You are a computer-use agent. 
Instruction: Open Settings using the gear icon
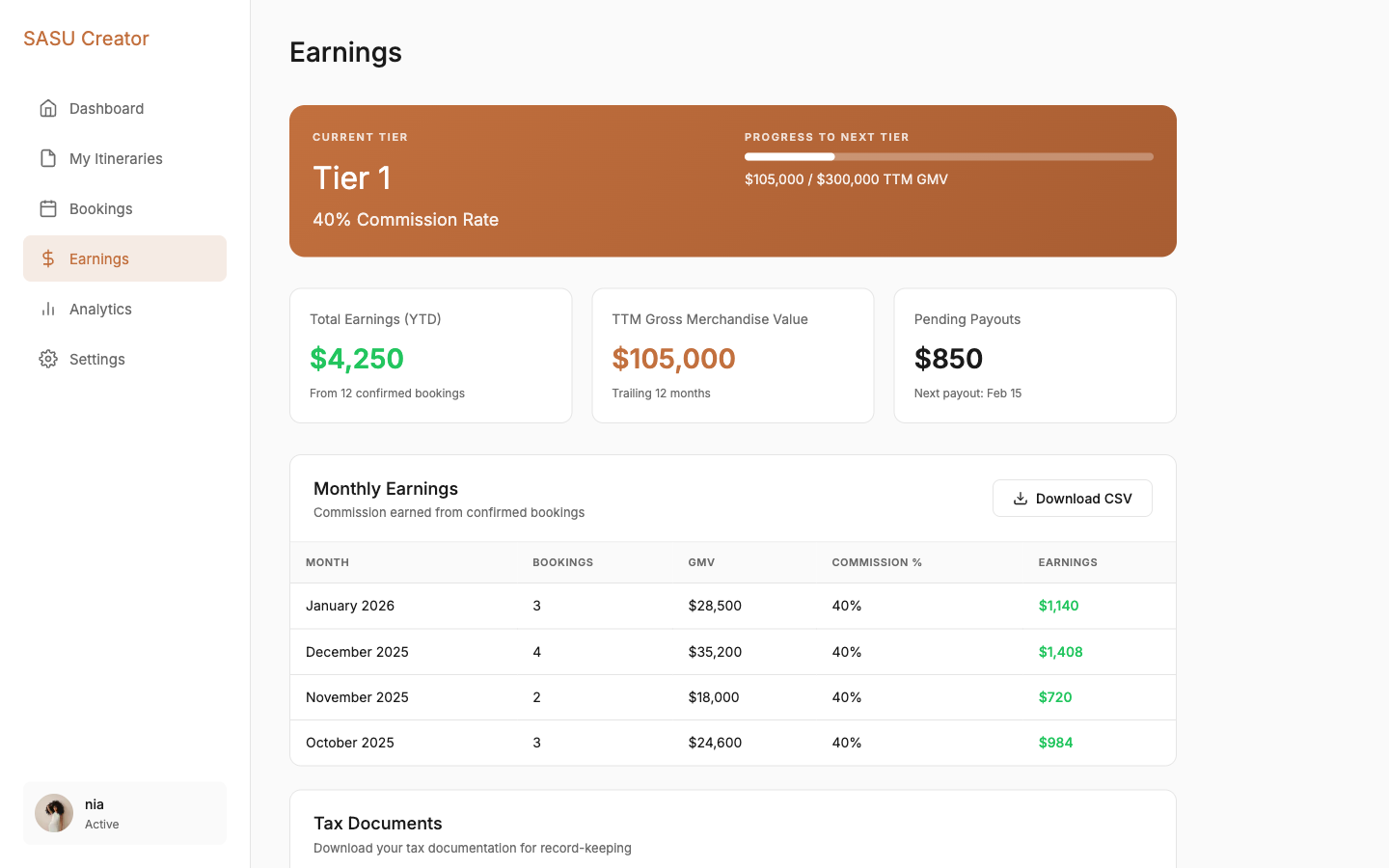pyautogui.click(x=48, y=359)
